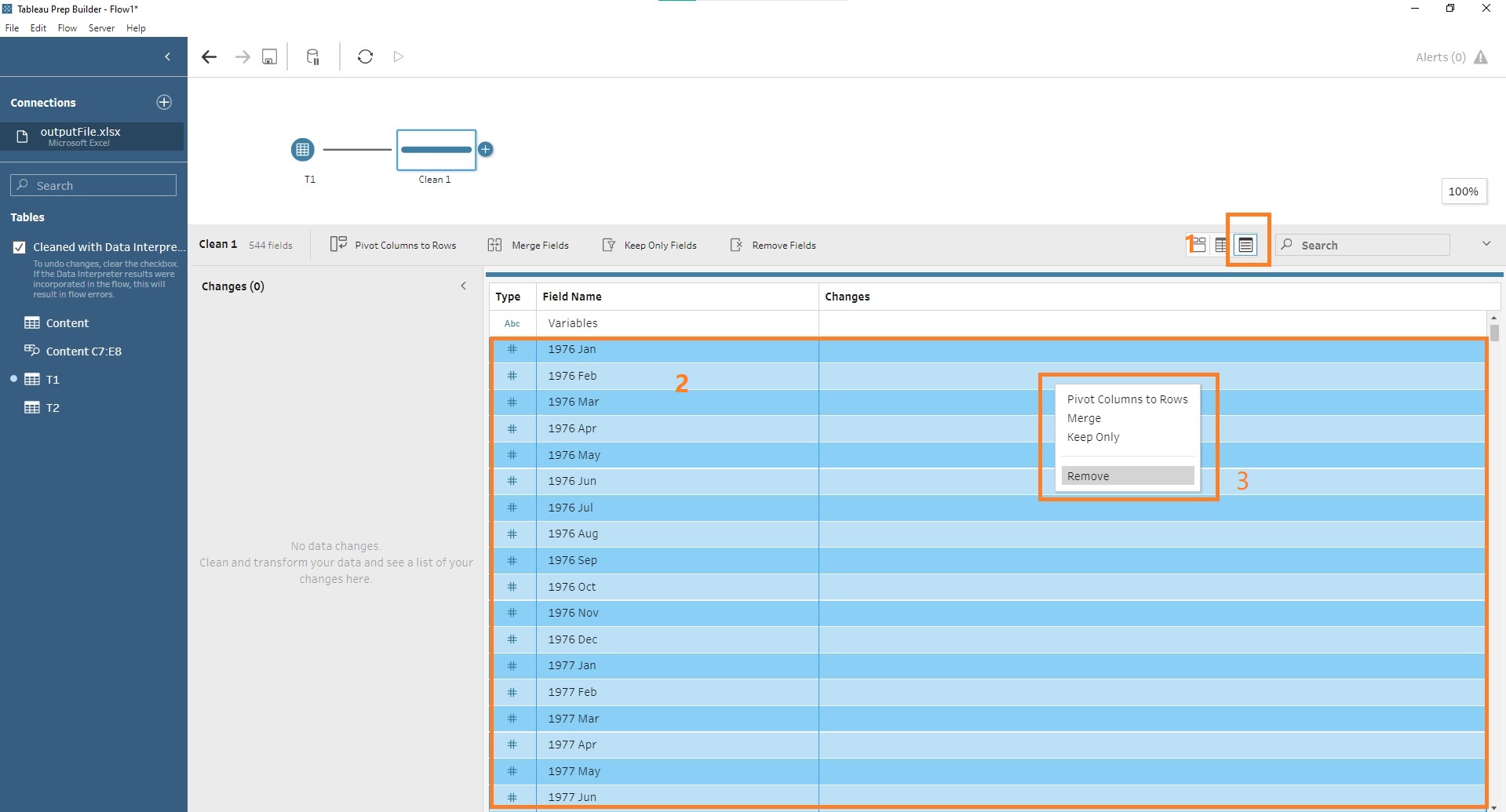This screenshot has width=1506, height=812.
Task: Click the number type icon for 1977 Jan
Action: tap(512, 665)
